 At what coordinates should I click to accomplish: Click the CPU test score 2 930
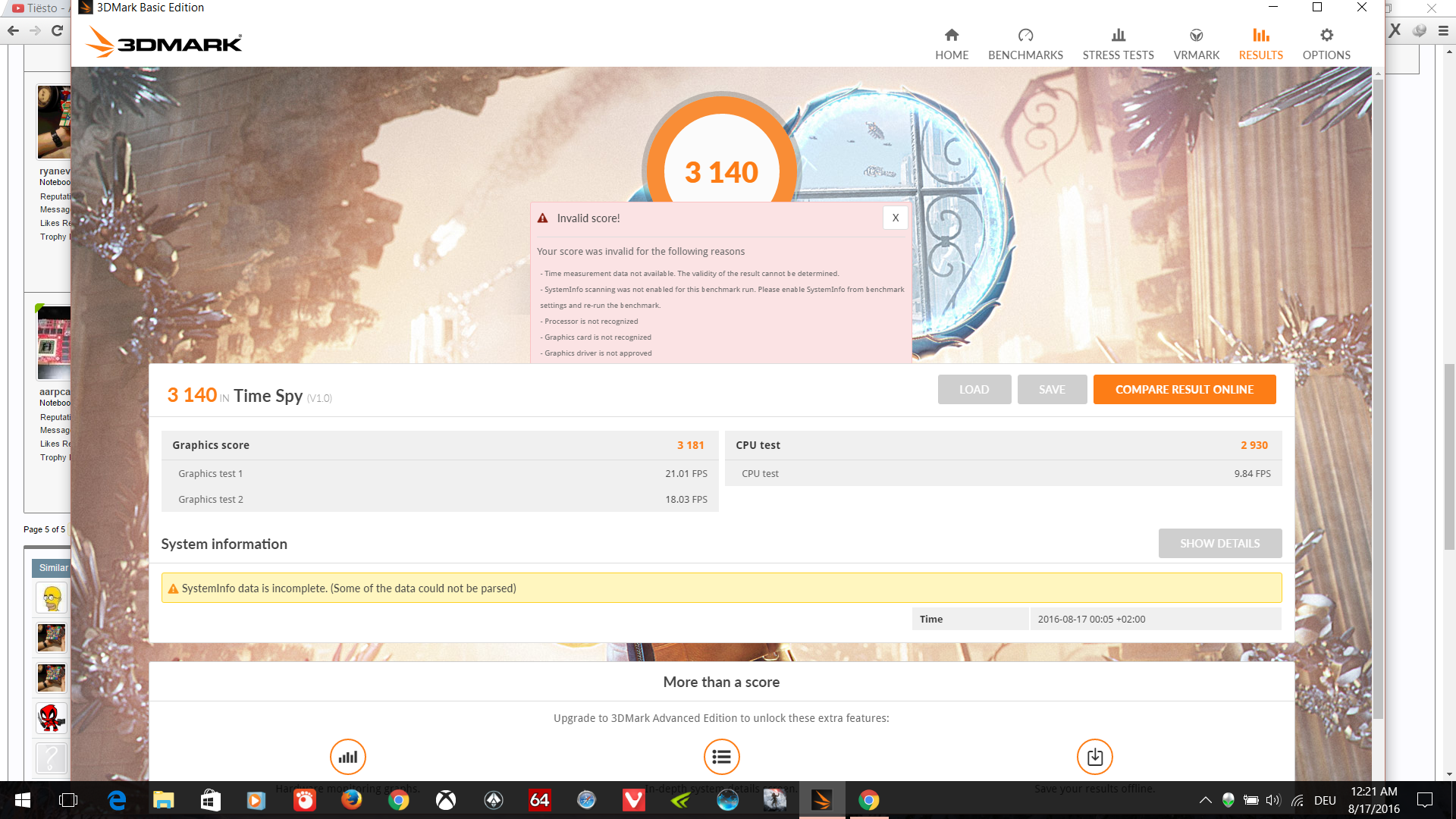(1254, 445)
